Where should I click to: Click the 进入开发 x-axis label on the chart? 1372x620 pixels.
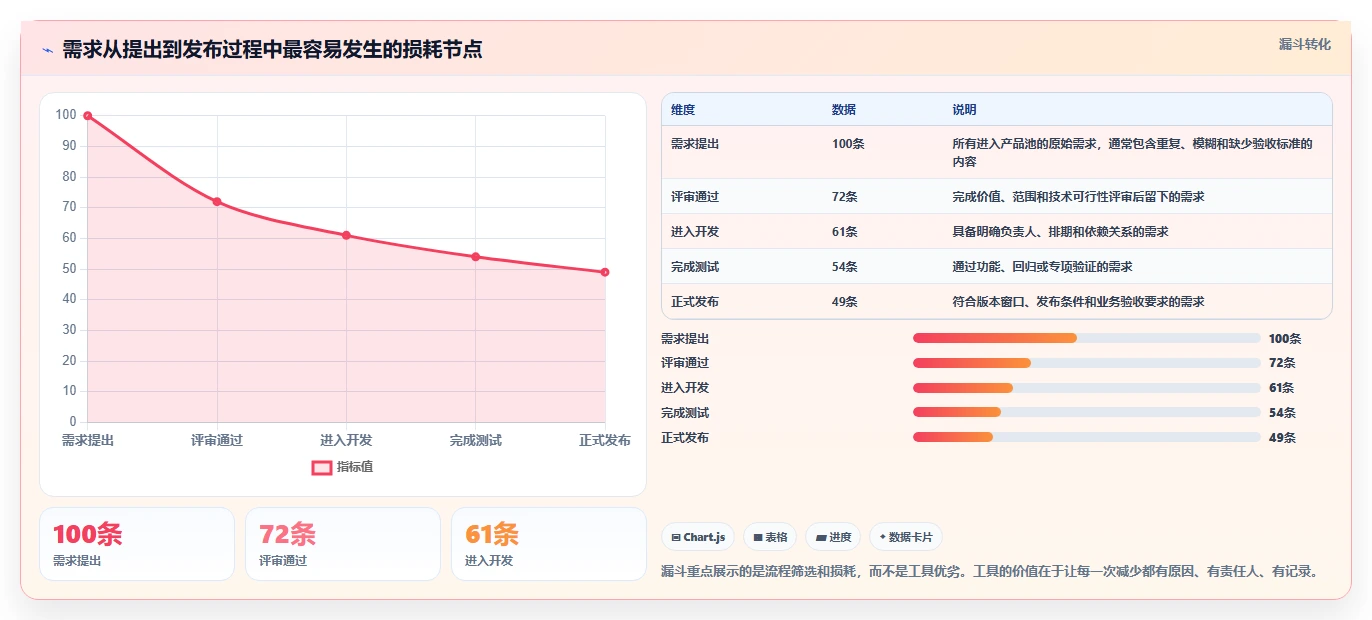(346, 441)
